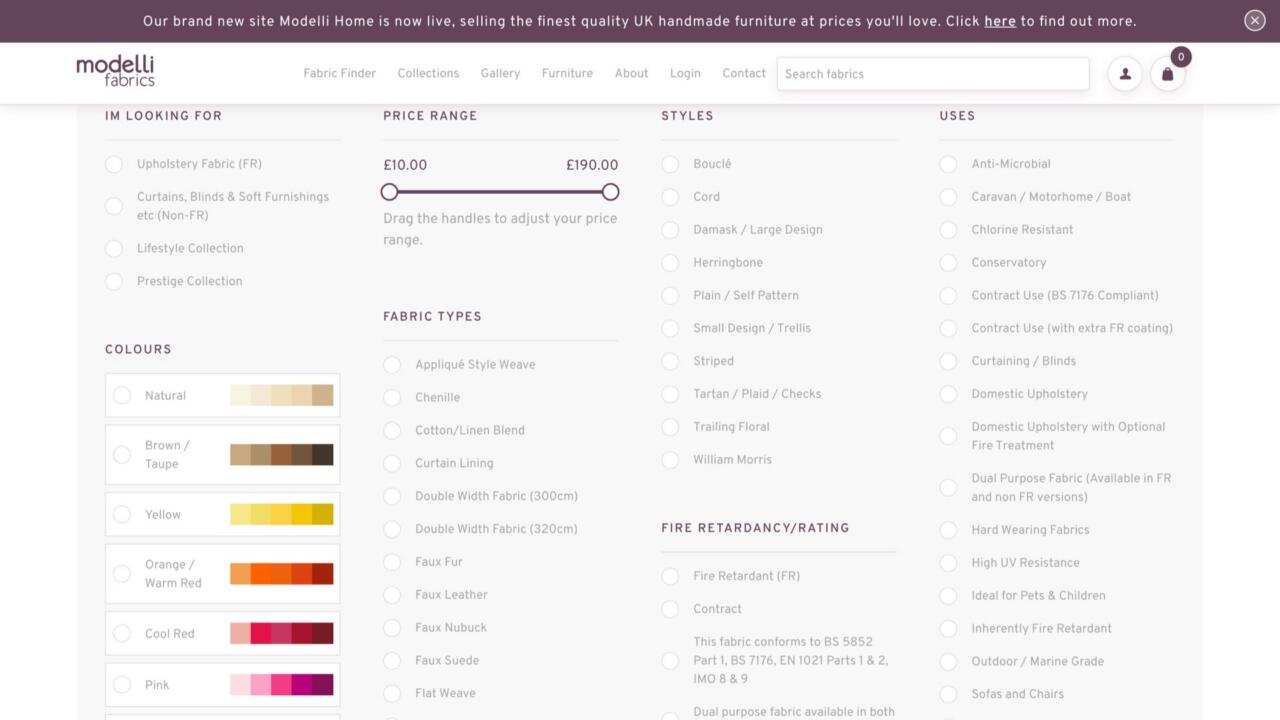
Task: Tick Faux Suede fabric type
Action: [x=392, y=661]
